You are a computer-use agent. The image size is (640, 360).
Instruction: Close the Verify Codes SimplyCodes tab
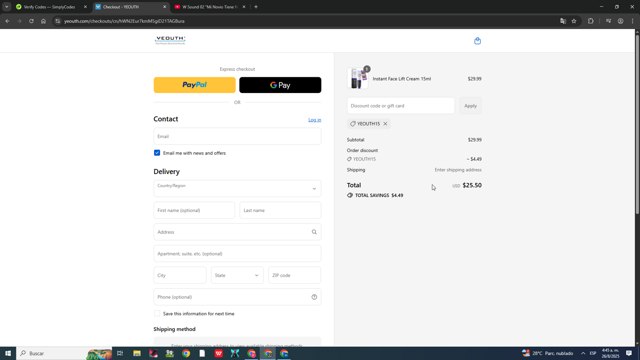coord(85,7)
